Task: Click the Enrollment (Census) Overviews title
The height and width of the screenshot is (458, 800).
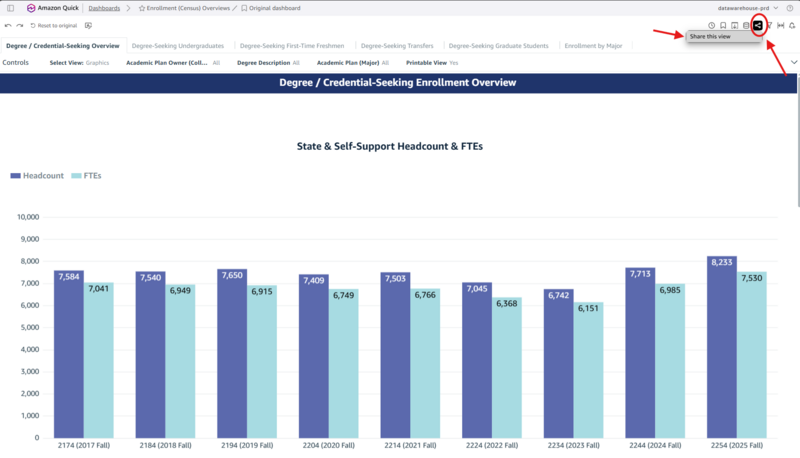Action: 188,8
